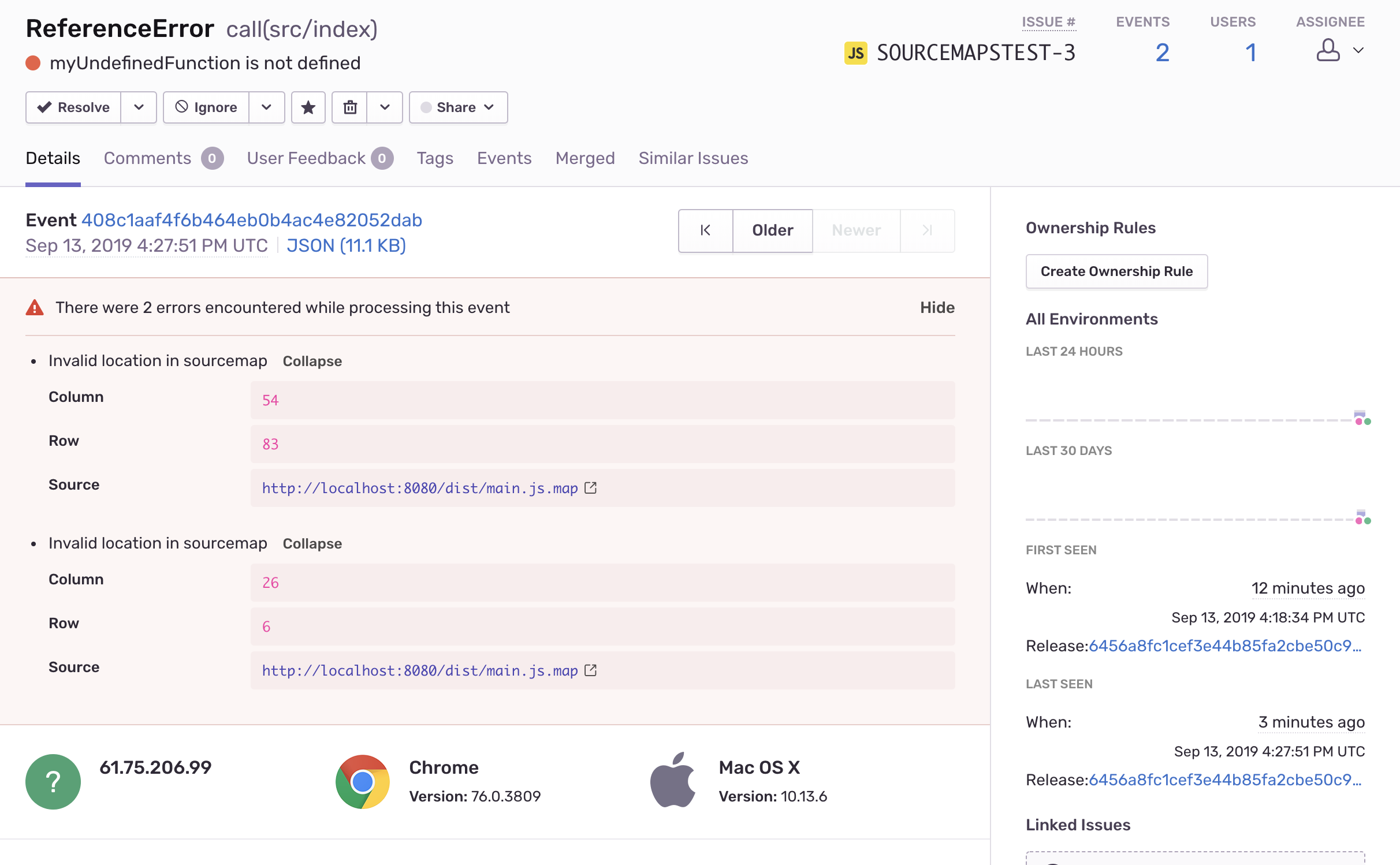Image resolution: width=1400 pixels, height=865 pixels.
Task: Go to the Tags tab
Action: 435,158
